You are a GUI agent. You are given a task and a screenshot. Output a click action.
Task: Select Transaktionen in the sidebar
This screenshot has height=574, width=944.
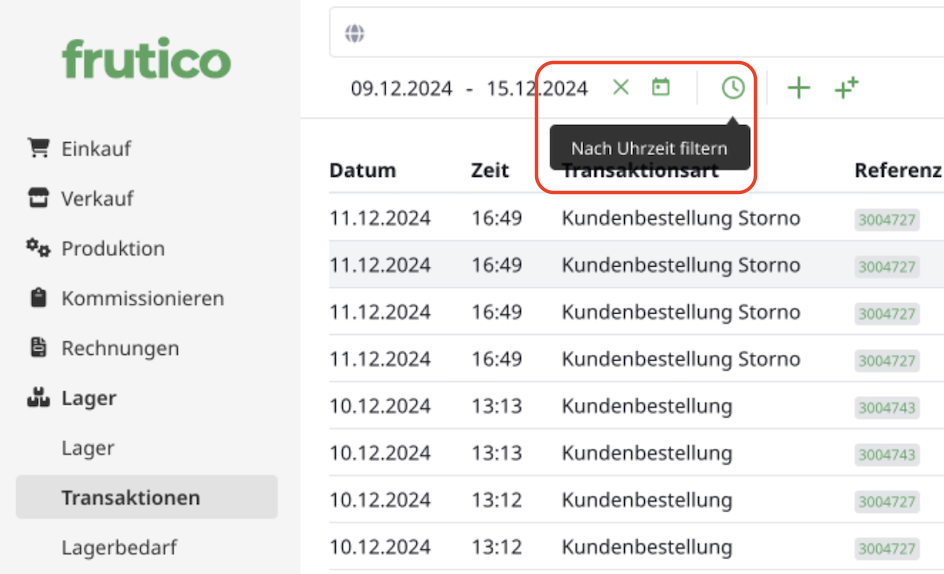(130, 498)
